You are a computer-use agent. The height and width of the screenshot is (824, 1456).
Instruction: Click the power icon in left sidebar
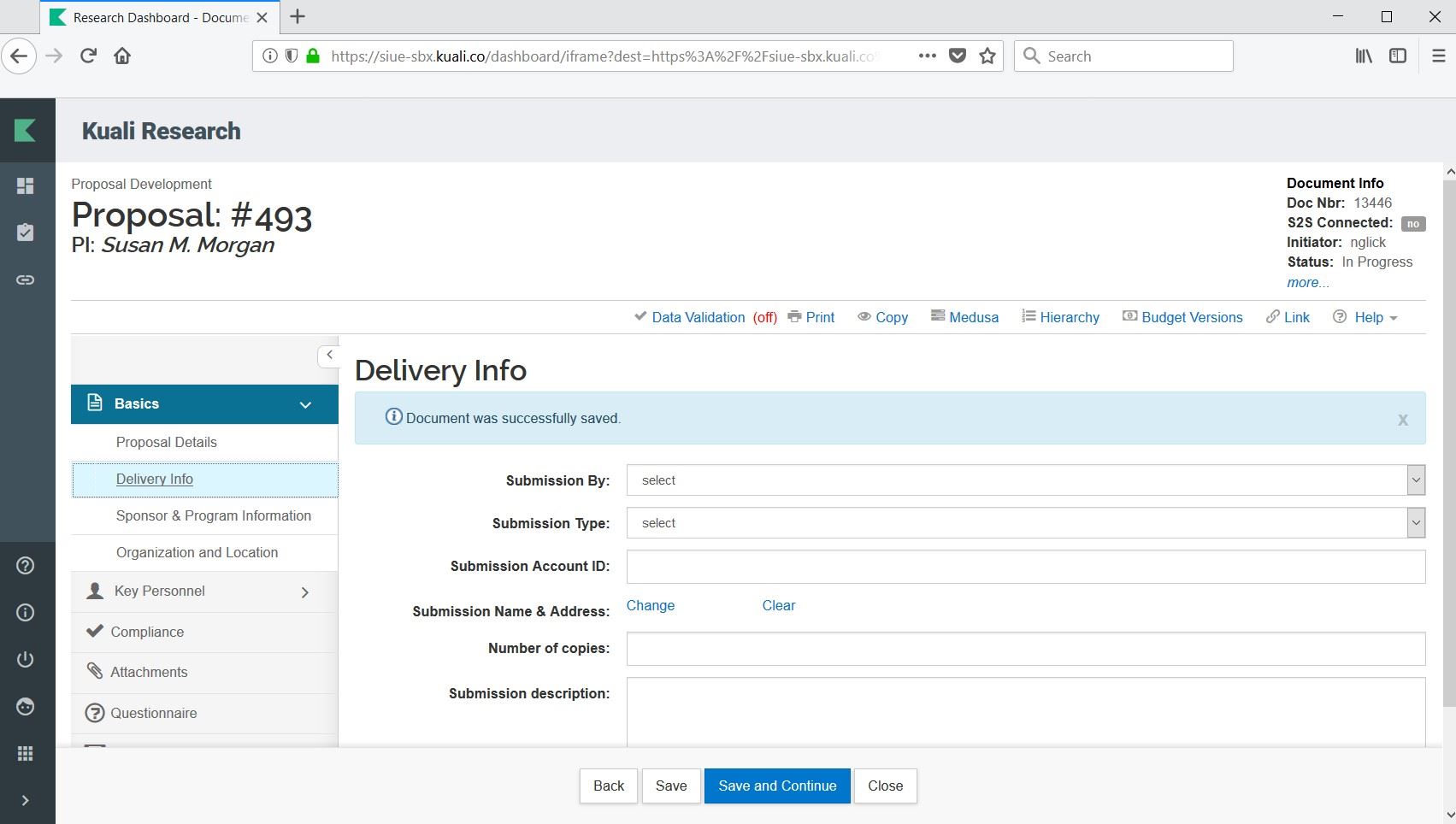26,659
